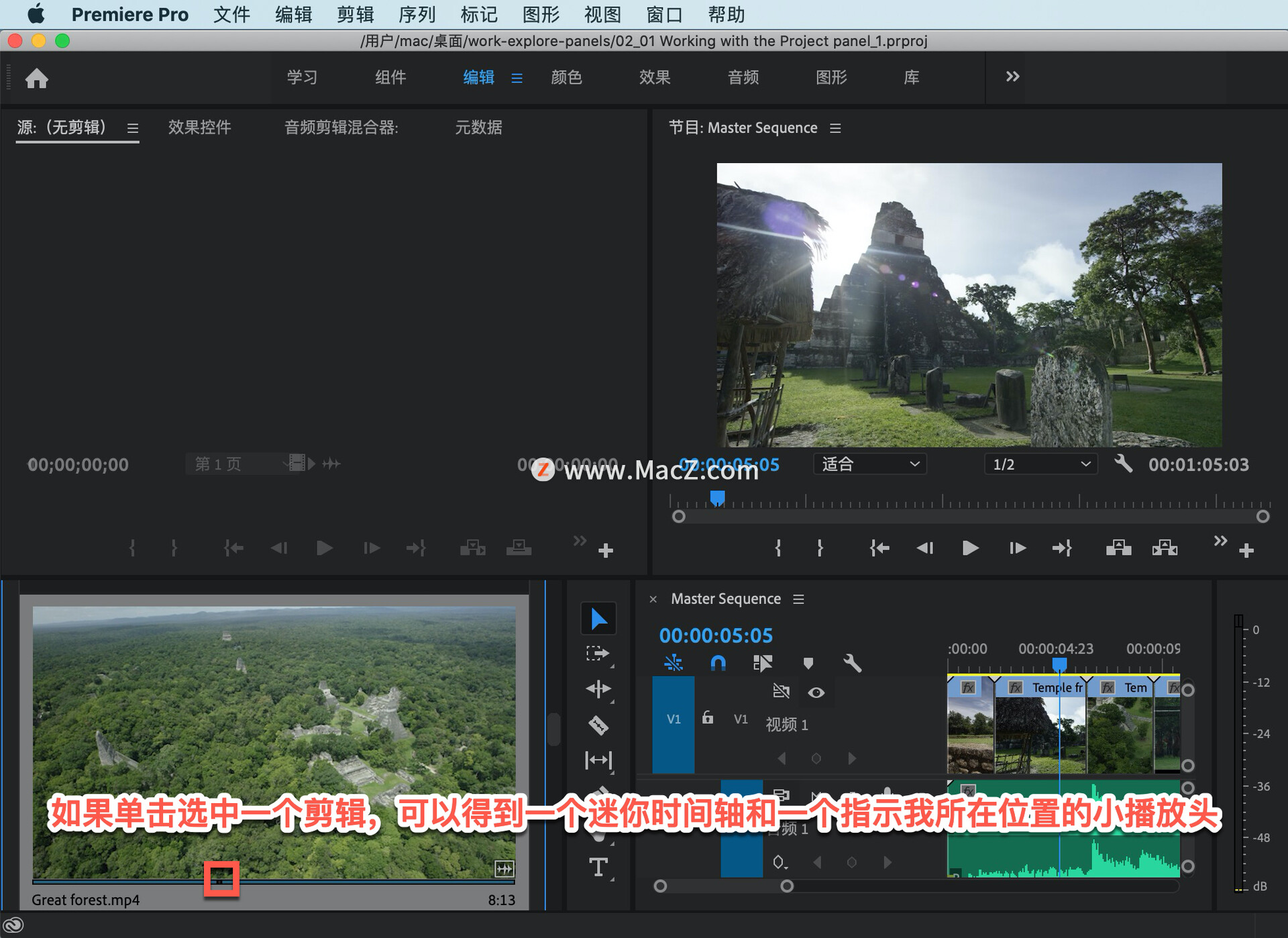
Task: Open 文件 menu in menu bar
Action: pyautogui.click(x=231, y=14)
